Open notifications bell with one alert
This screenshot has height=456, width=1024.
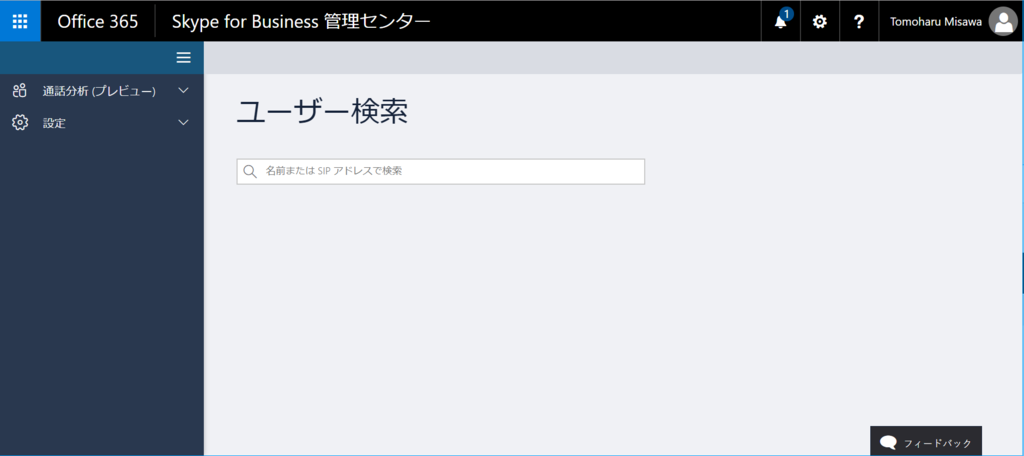click(x=781, y=21)
